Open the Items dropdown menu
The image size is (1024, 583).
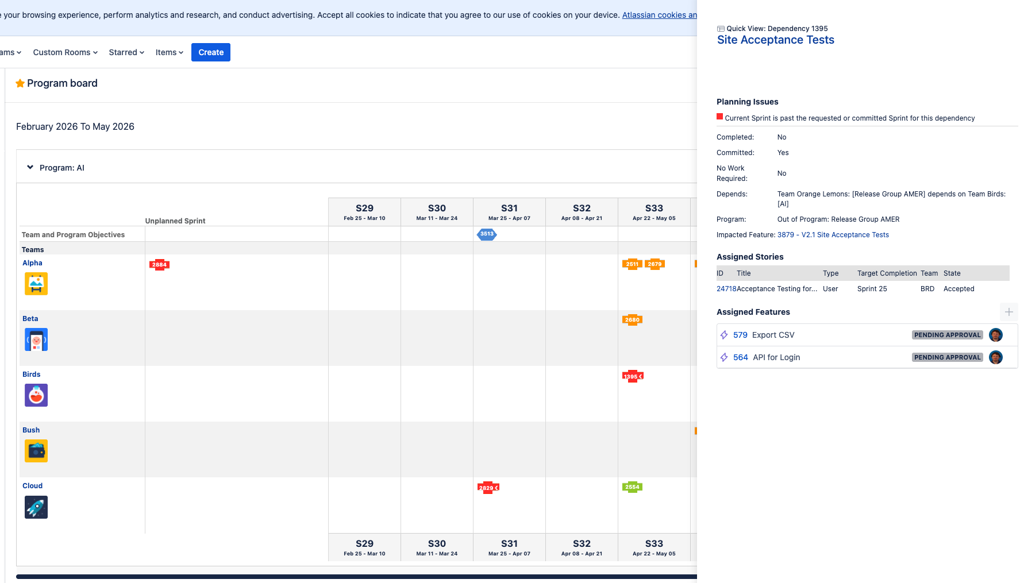[169, 52]
